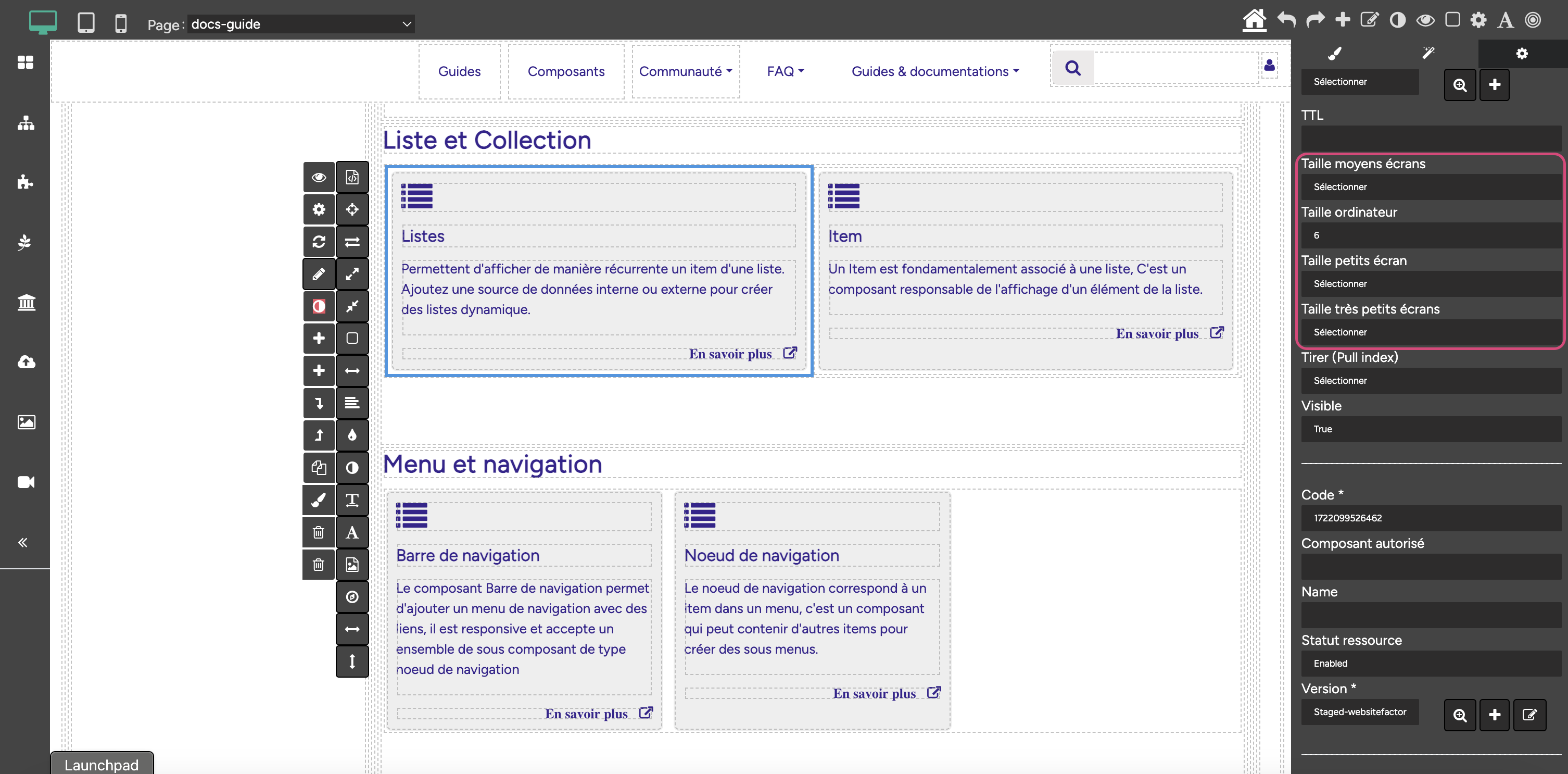Open image library in left sidebar

[26, 422]
